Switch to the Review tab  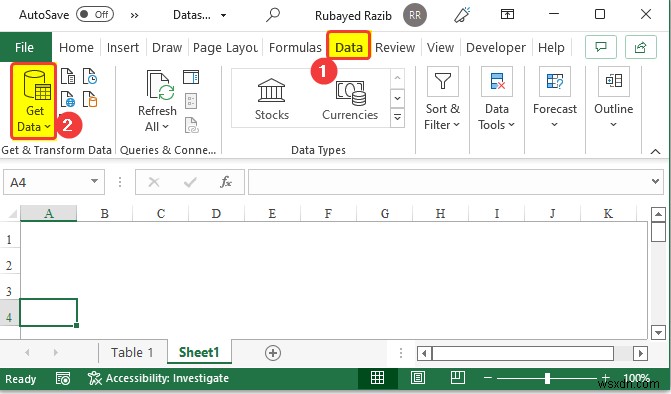coord(395,47)
